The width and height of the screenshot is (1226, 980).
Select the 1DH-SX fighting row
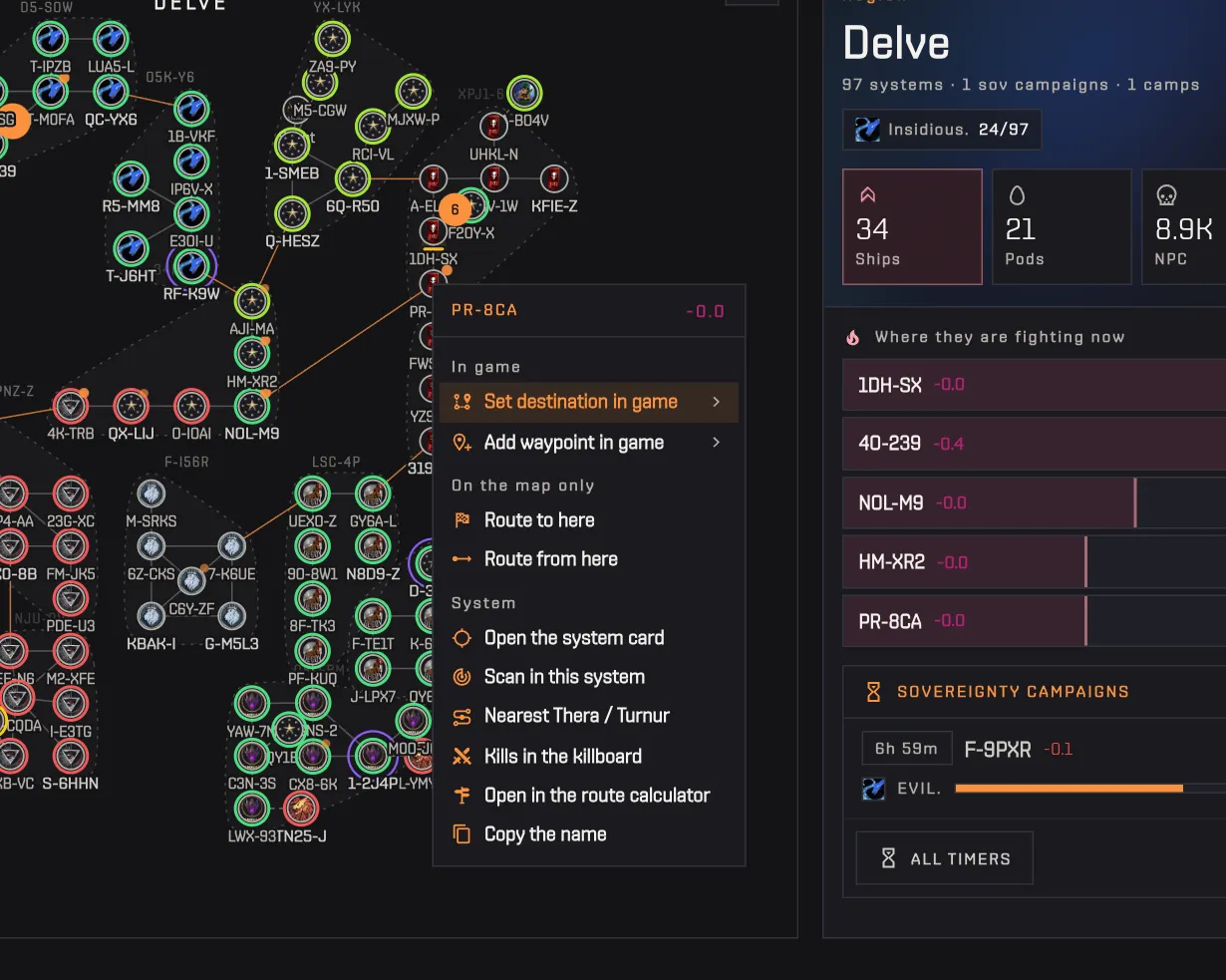[1035, 385]
